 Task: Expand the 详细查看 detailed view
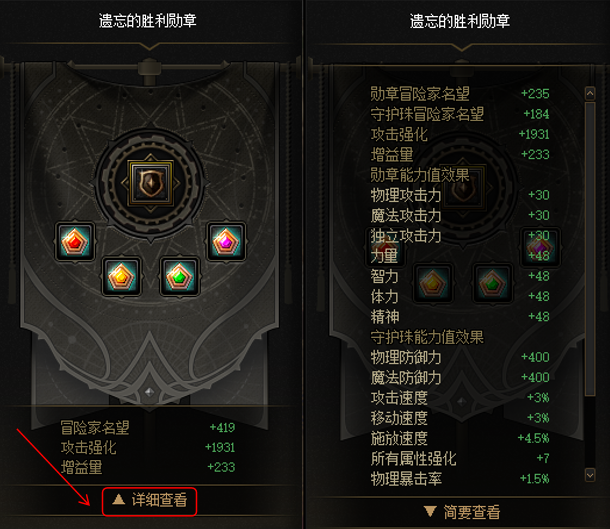click(149, 501)
